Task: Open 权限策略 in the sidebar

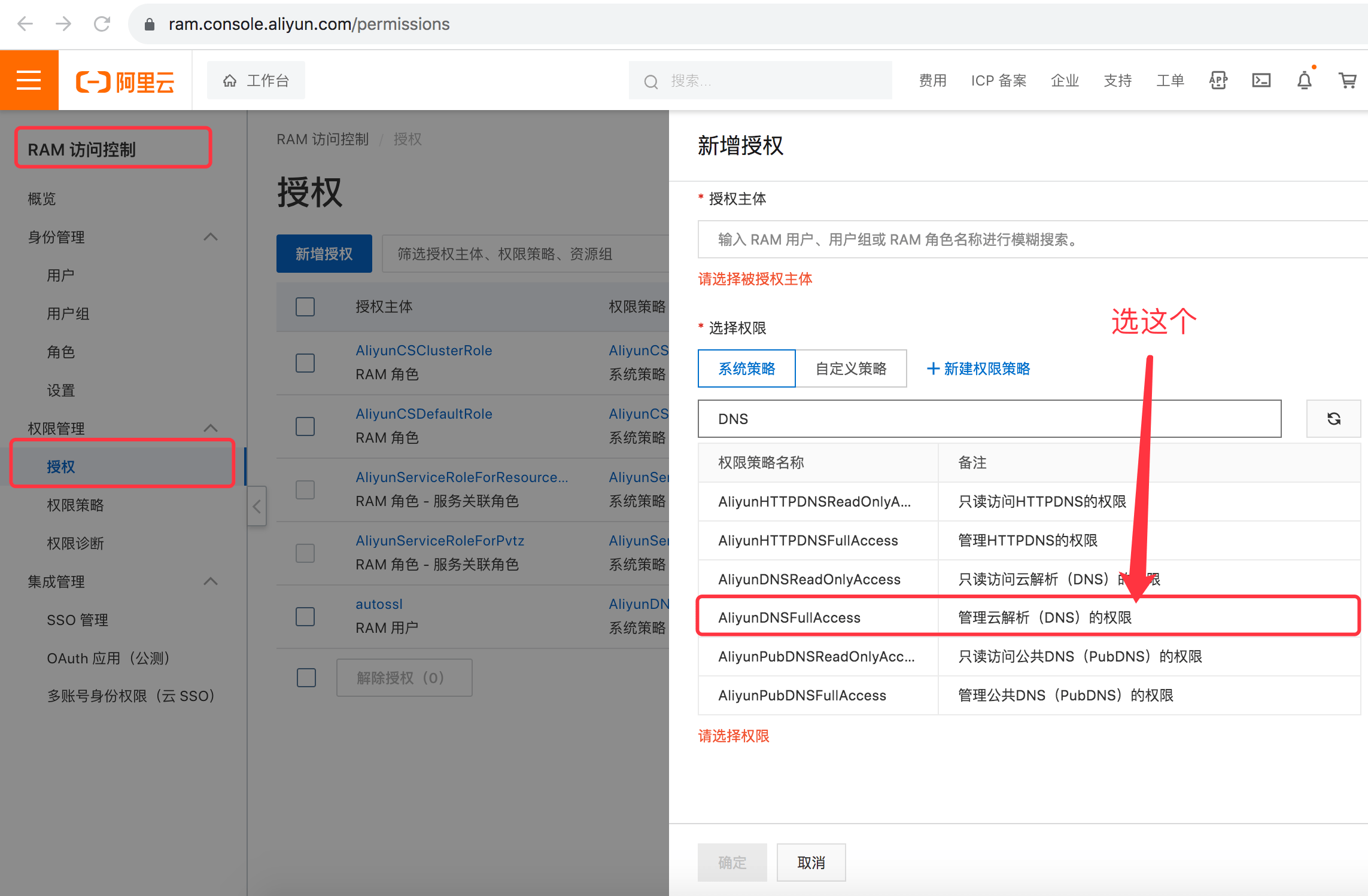Action: pos(75,505)
